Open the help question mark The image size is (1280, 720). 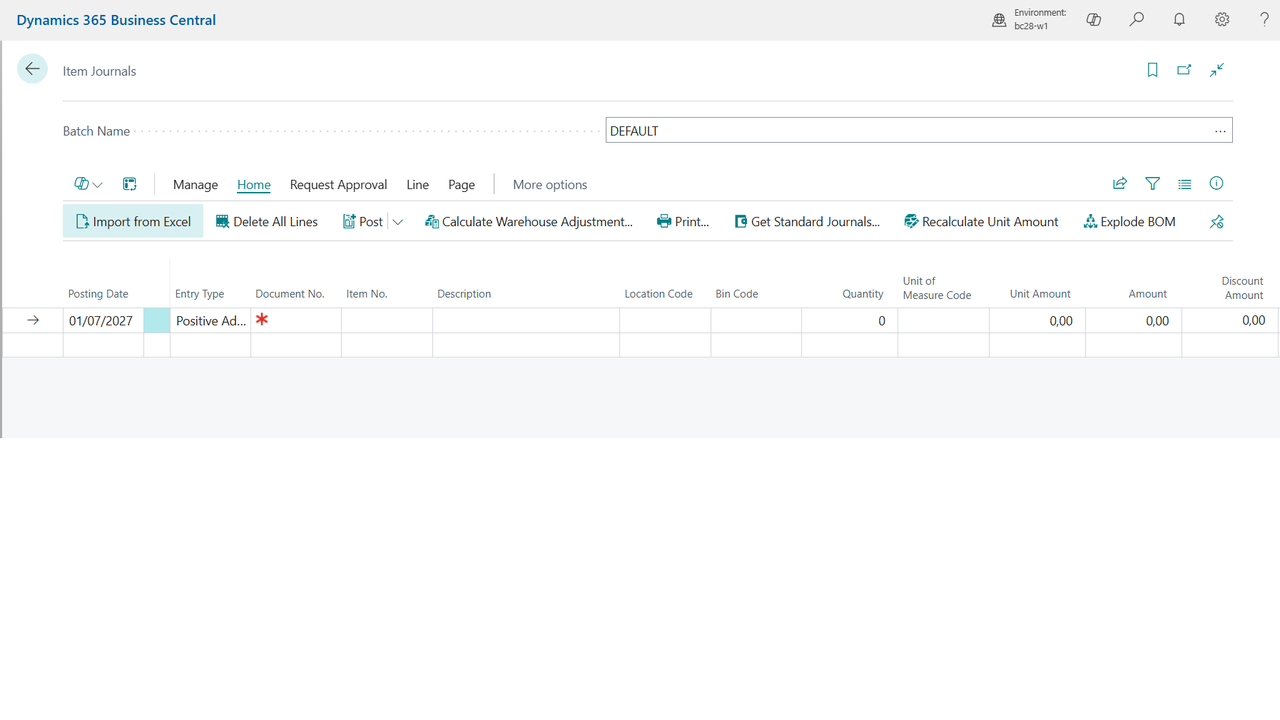point(1264,20)
